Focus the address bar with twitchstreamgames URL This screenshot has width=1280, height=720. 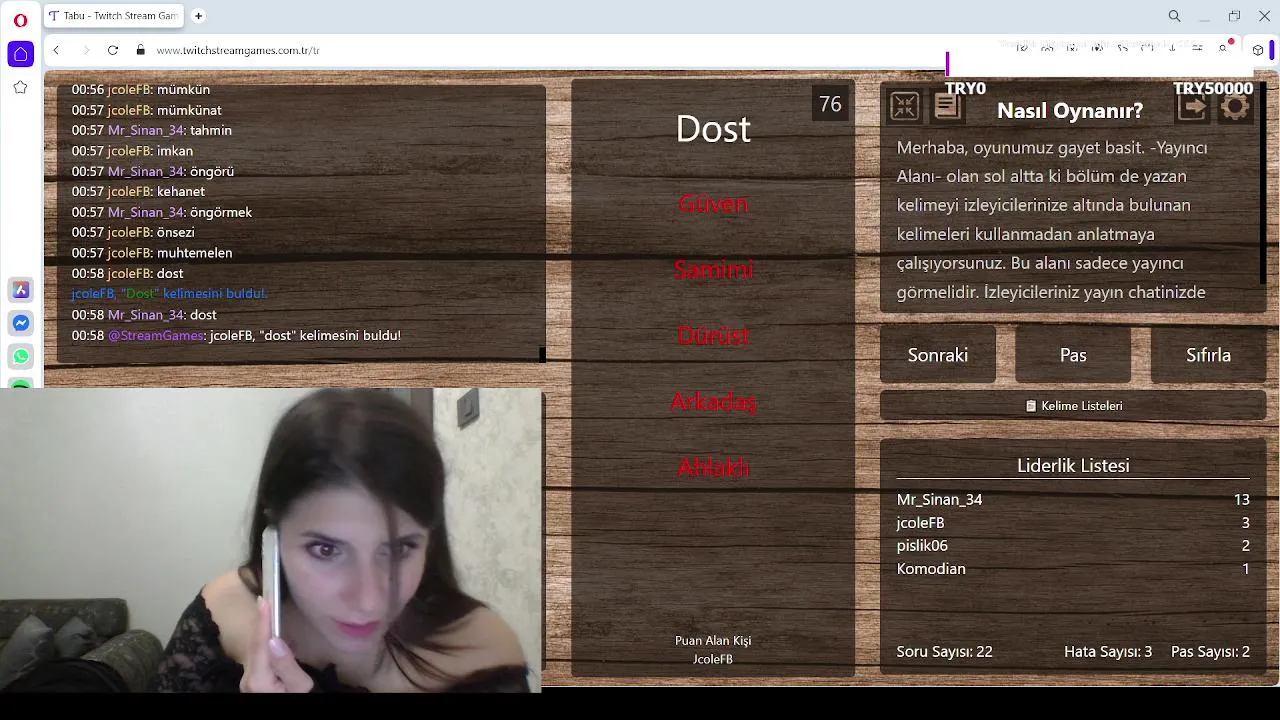238,50
